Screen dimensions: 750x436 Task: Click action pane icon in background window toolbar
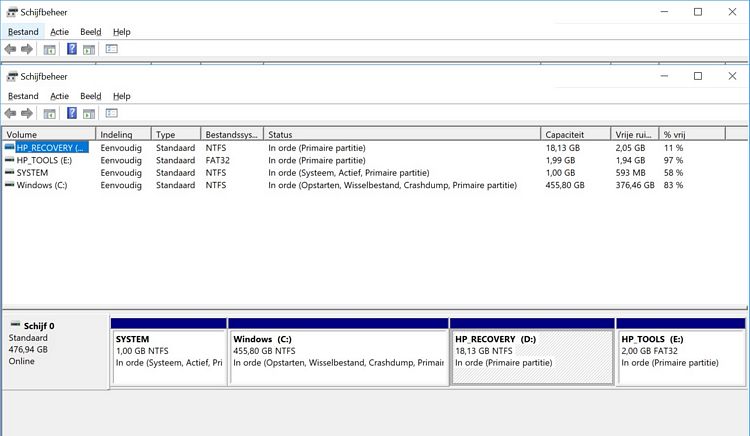pyautogui.click(x=89, y=49)
